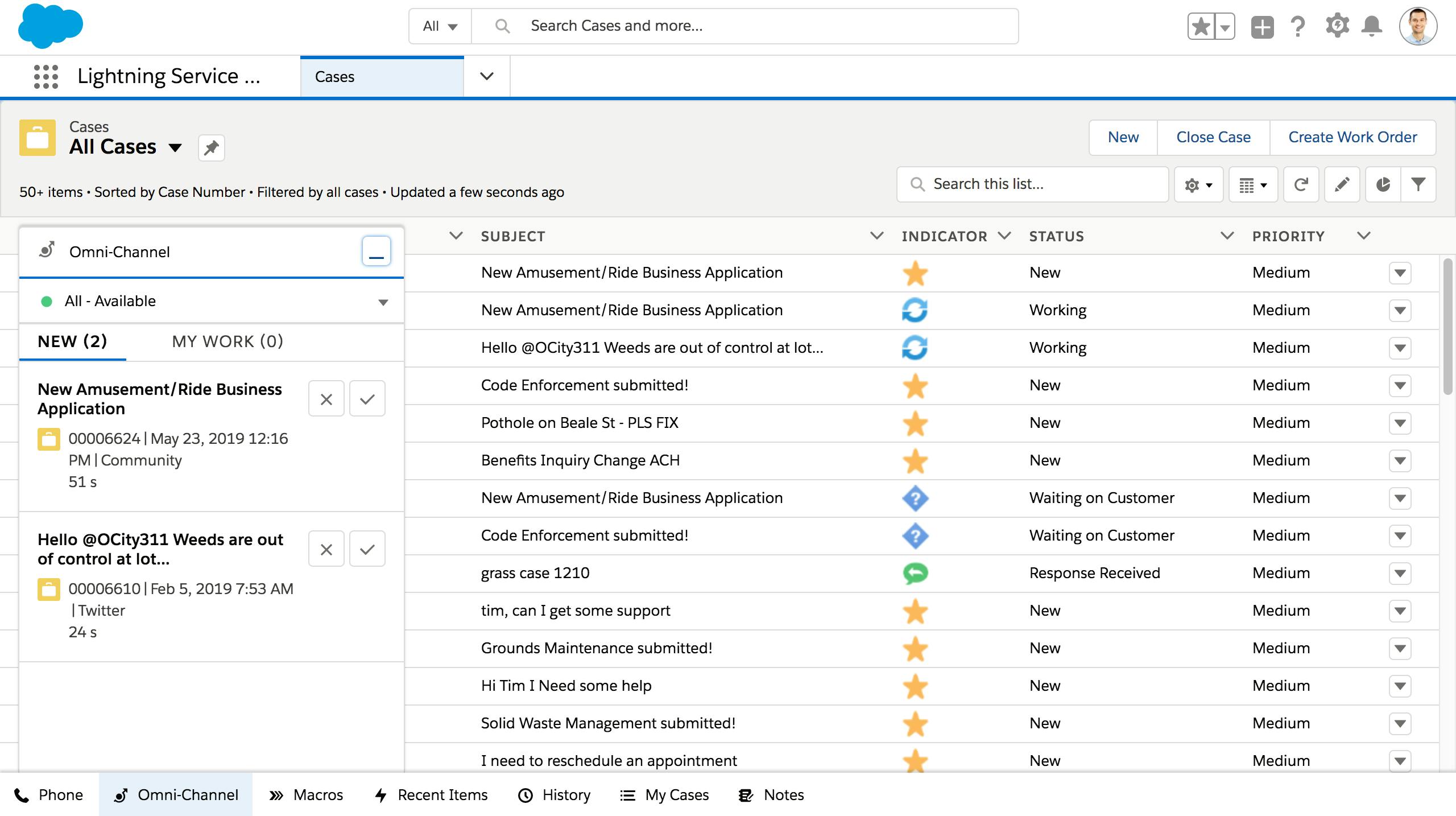1456x816 pixels.
Task: Click case number 00006624 in Omni-Channel
Action: [x=104, y=439]
